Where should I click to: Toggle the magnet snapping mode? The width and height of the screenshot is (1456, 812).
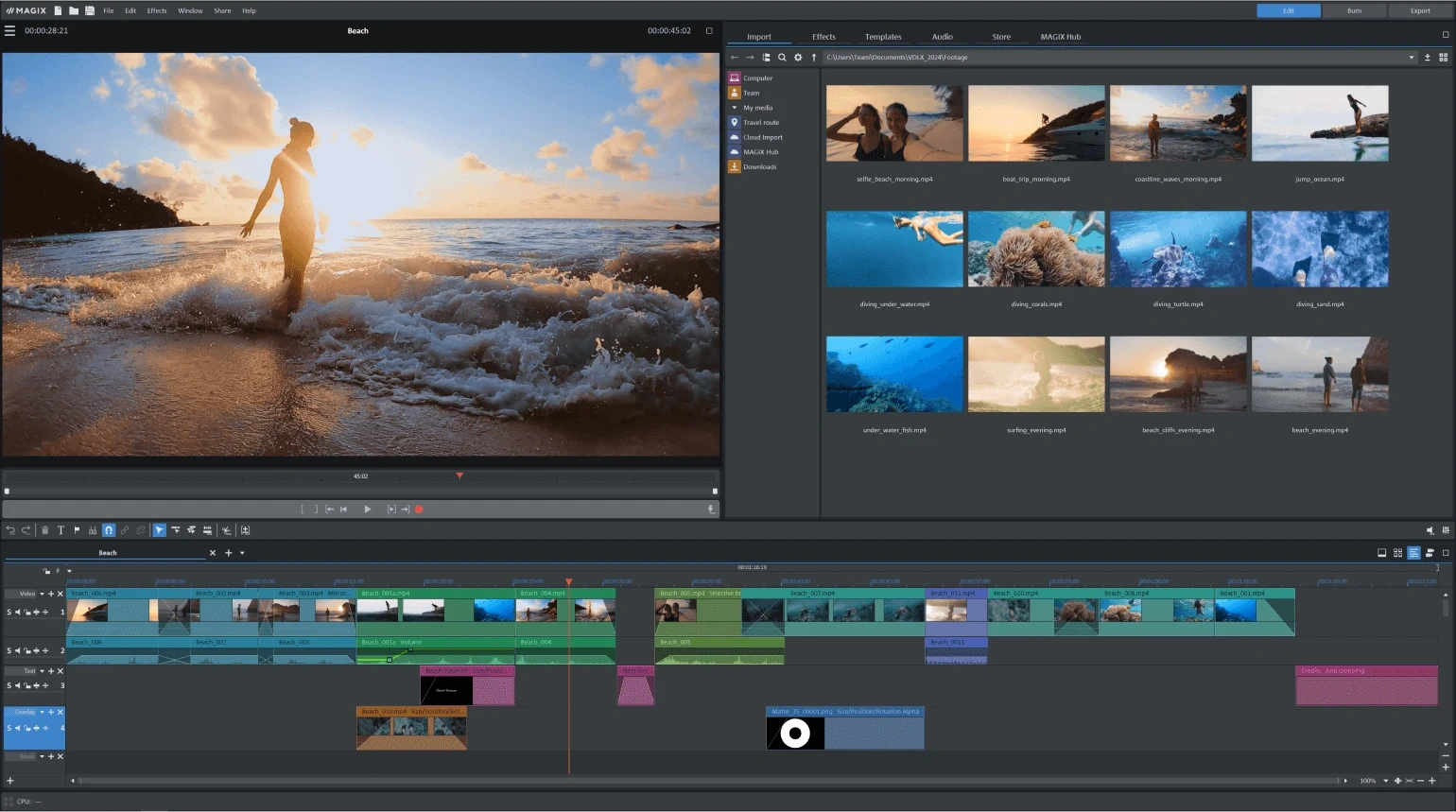(109, 531)
